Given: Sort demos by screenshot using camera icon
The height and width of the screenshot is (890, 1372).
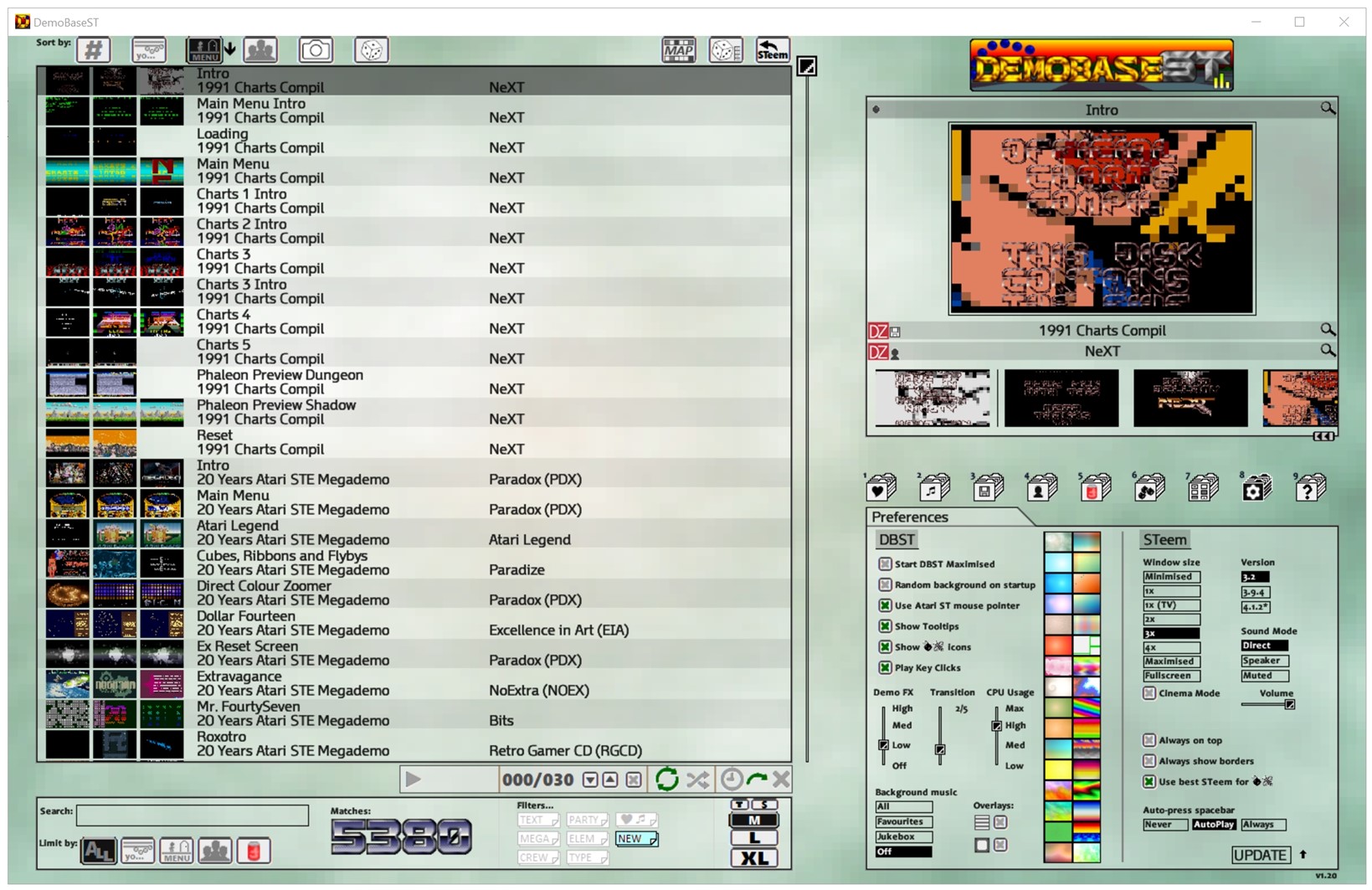Looking at the screenshot, I should (x=316, y=50).
